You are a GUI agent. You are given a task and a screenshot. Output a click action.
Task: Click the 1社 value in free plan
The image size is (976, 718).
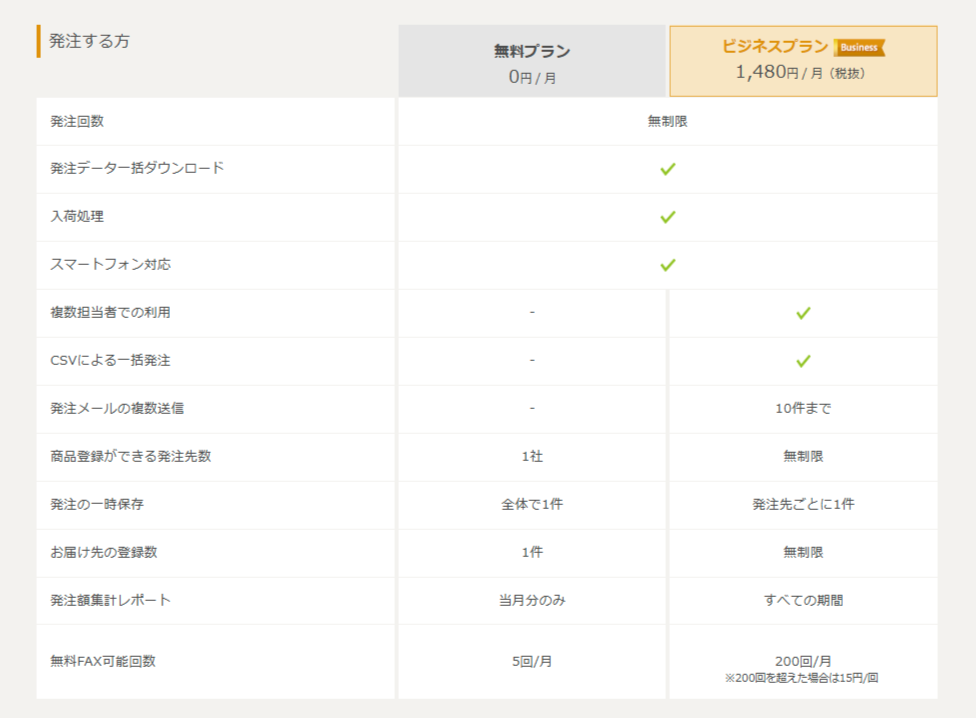[x=532, y=456]
